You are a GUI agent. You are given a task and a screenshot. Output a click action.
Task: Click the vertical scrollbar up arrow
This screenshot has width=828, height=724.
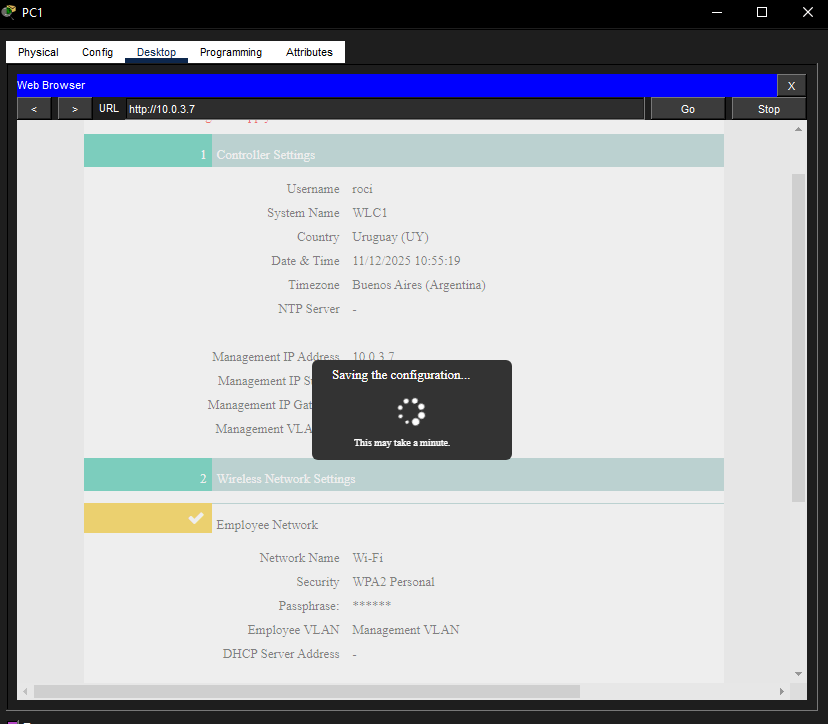[x=798, y=130]
